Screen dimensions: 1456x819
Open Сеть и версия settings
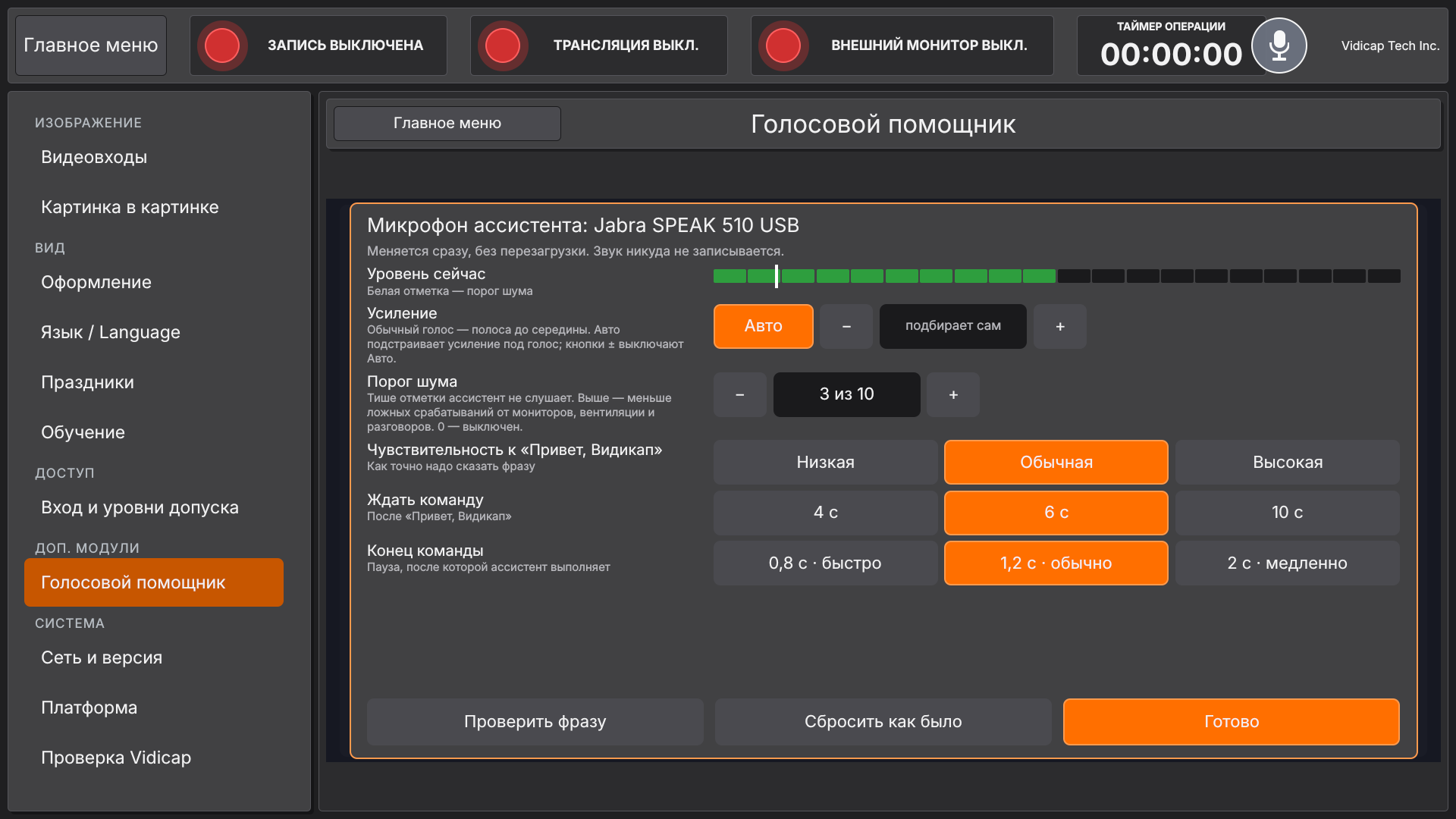coord(154,657)
